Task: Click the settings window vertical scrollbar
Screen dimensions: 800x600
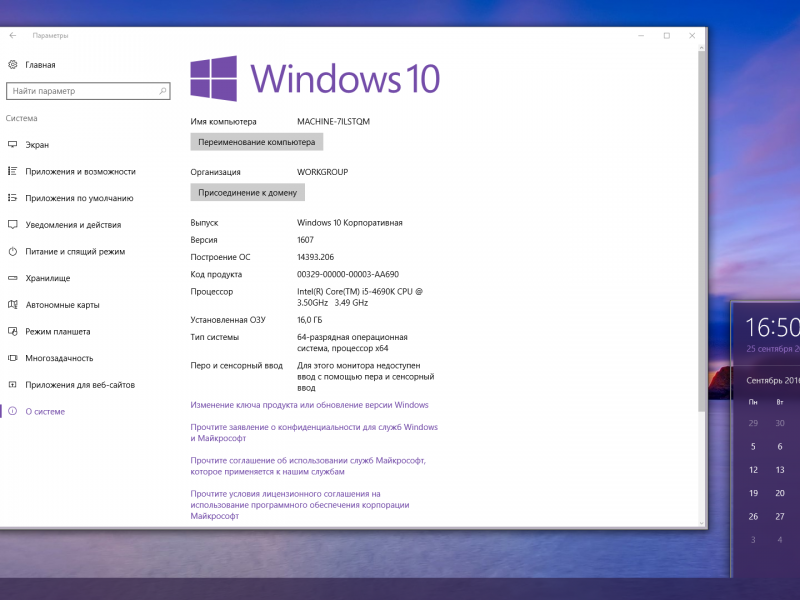Action: point(702,231)
